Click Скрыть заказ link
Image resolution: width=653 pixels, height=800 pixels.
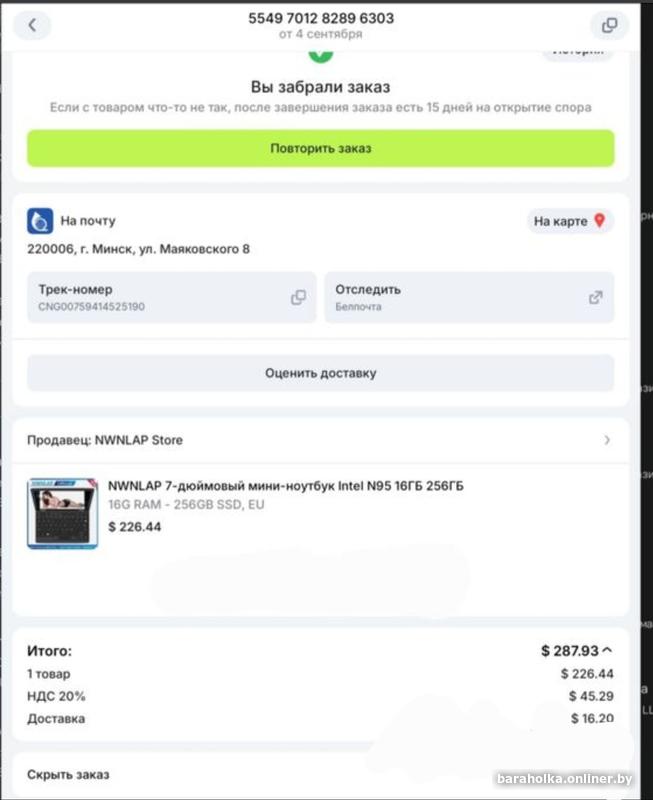[68, 774]
